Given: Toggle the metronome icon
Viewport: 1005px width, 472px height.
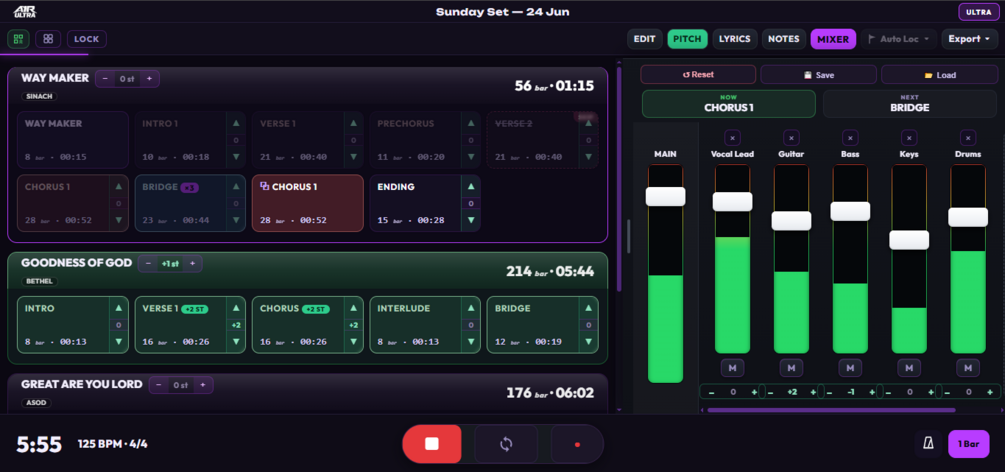Looking at the screenshot, I should coord(928,444).
